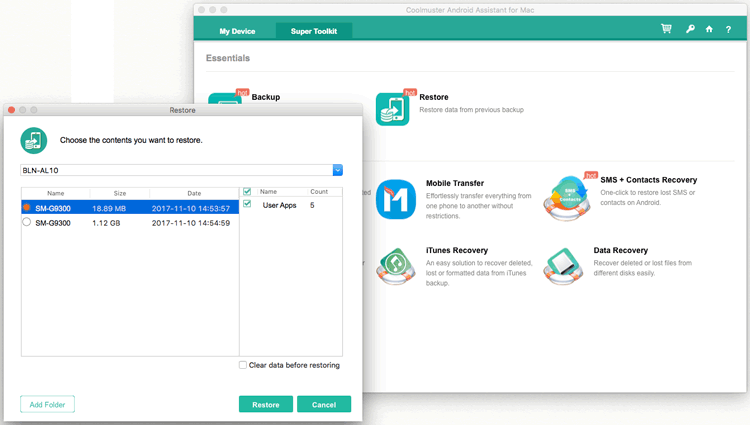Sort backups by Name column header
This screenshot has height=425, width=750.
click(55, 193)
